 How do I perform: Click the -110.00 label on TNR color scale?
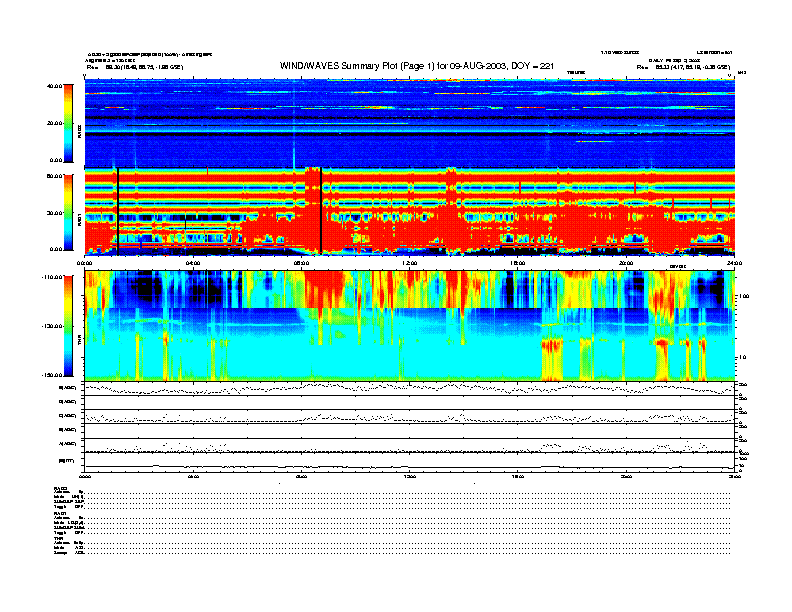(52, 277)
